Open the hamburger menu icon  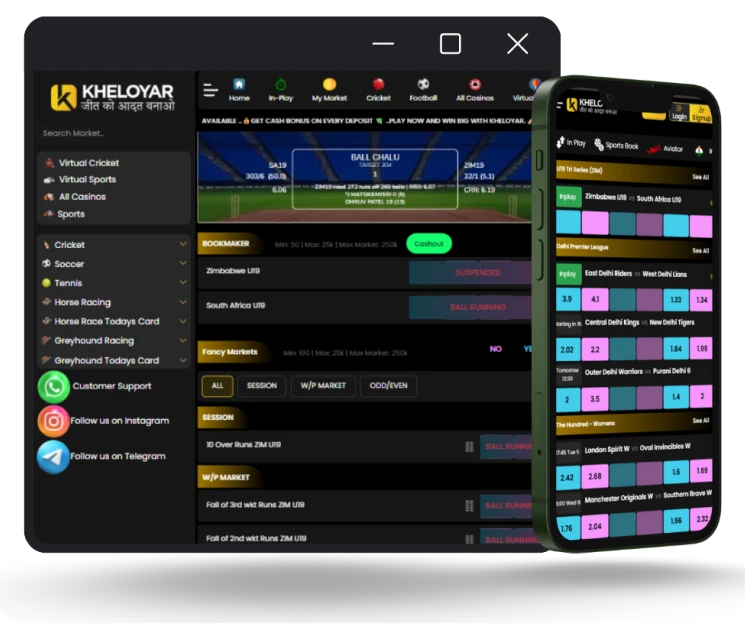click(x=210, y=91)
